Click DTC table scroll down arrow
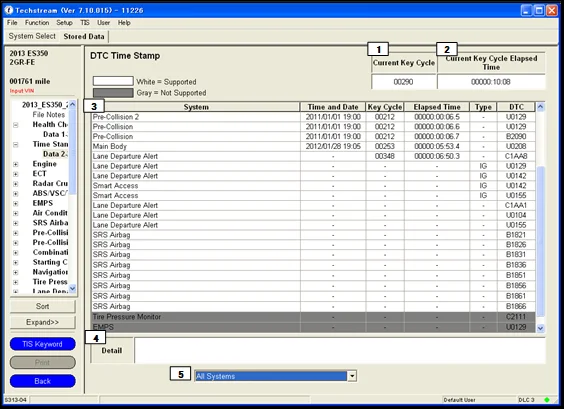 click(540, 328)
